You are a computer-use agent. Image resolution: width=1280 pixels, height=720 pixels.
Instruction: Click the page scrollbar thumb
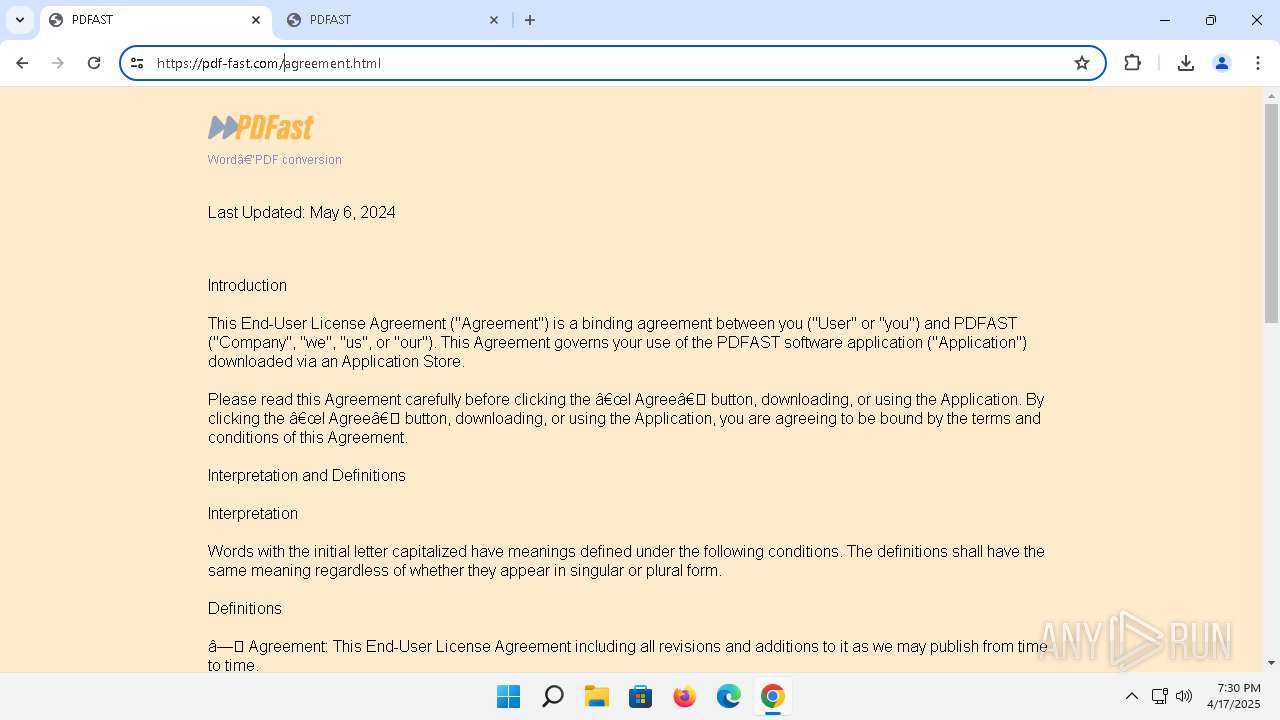(x=1271, y=212)
